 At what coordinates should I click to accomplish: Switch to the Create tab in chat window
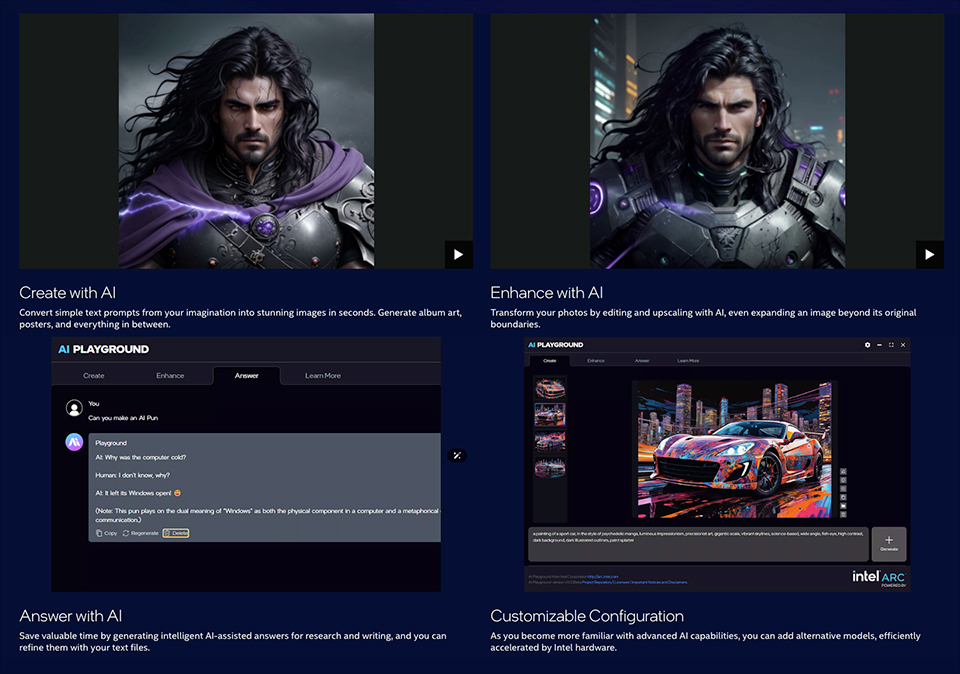click(x=94, y=376)
